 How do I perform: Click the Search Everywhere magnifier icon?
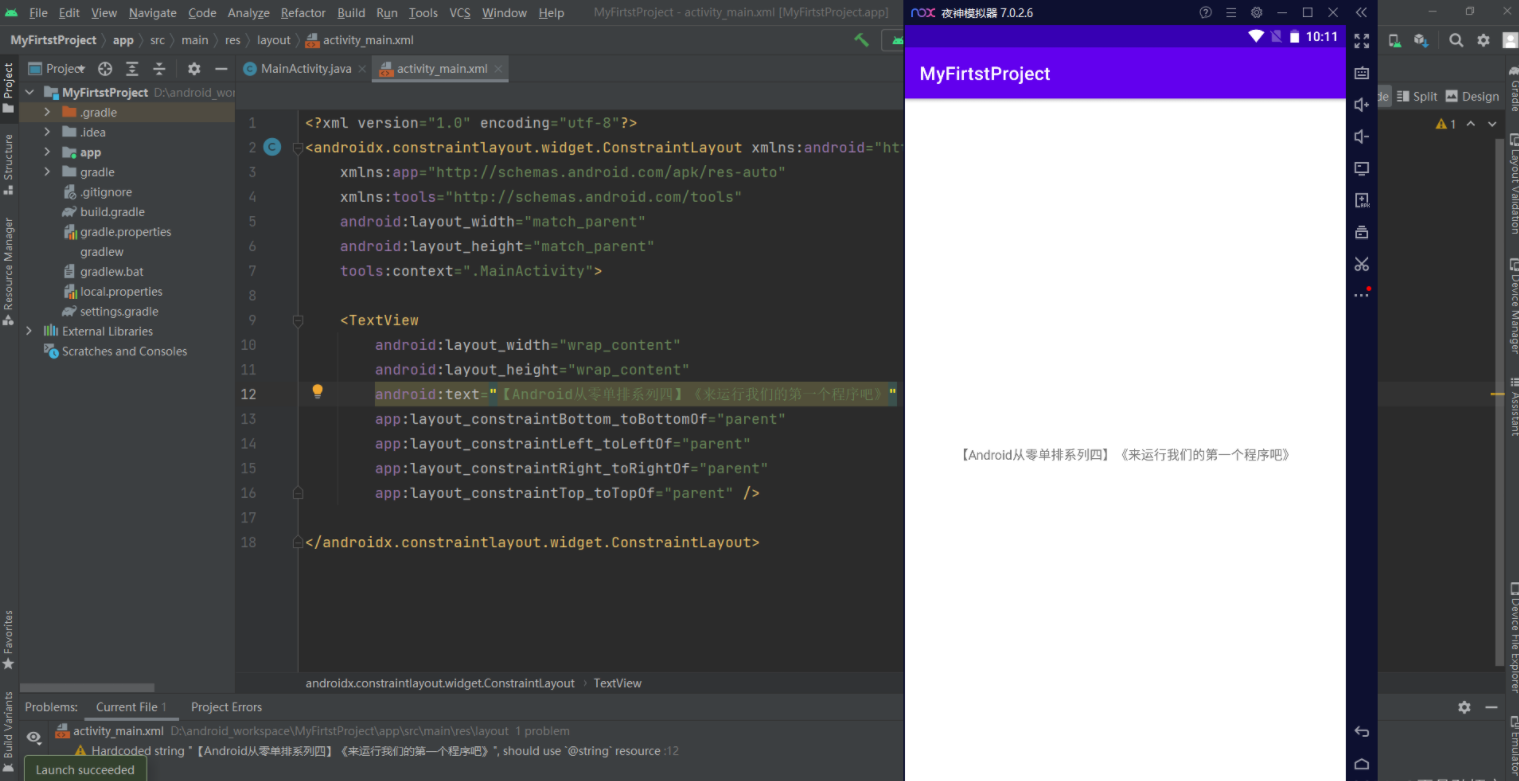coord(1456,40)
